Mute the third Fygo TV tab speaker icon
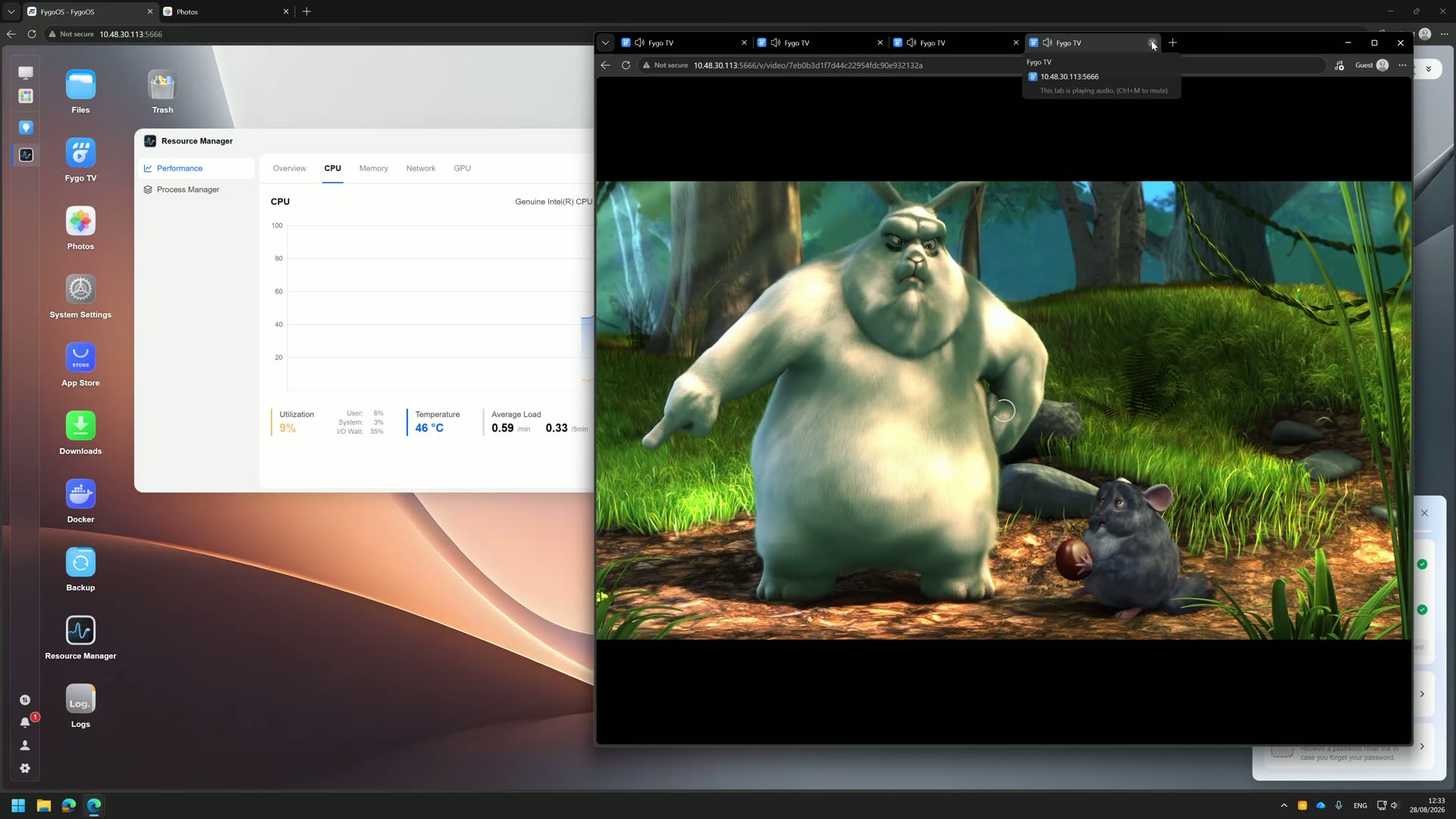The height and width of the screenshot is (819, 1456). tap(911, 42)
